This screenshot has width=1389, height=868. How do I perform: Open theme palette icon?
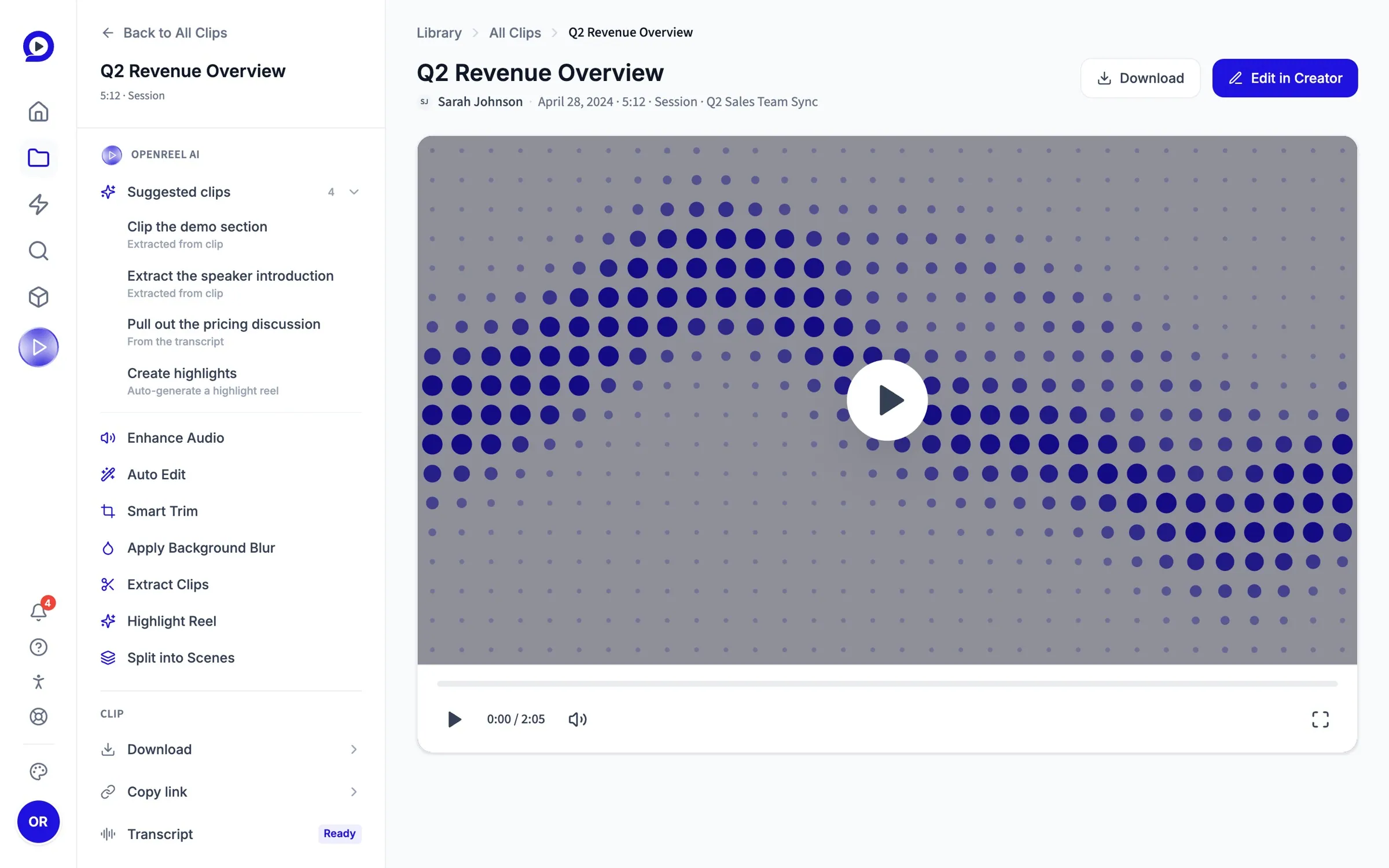tap(38, 771)
